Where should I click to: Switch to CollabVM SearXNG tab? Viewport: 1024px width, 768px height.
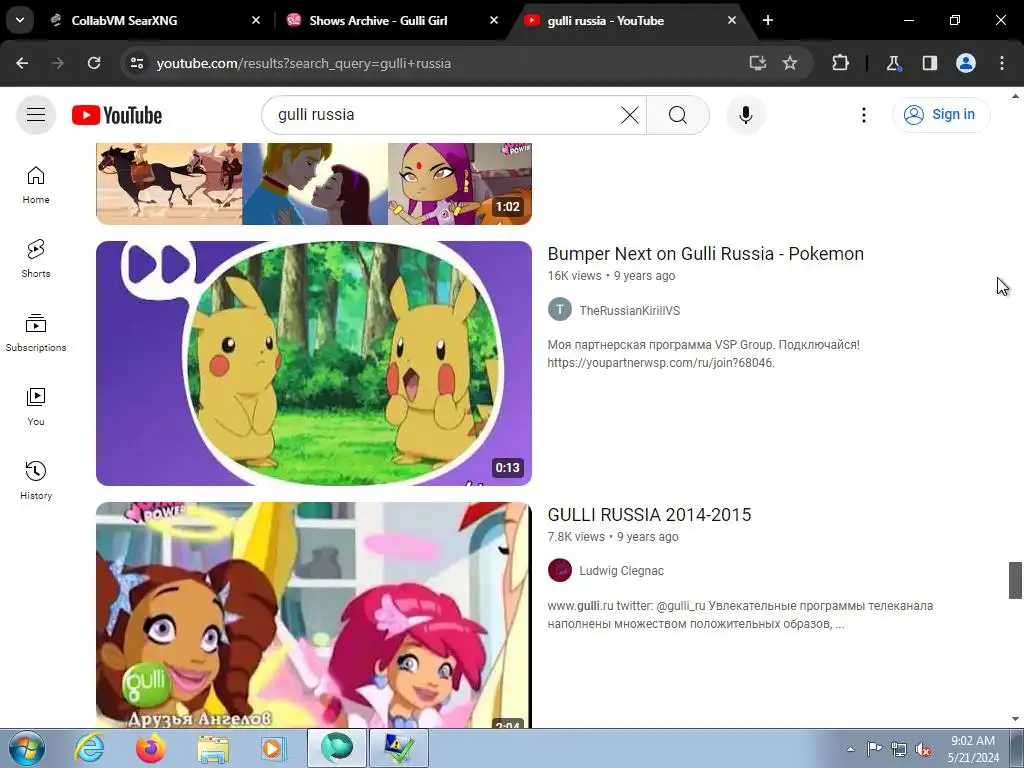pos(124,20)
